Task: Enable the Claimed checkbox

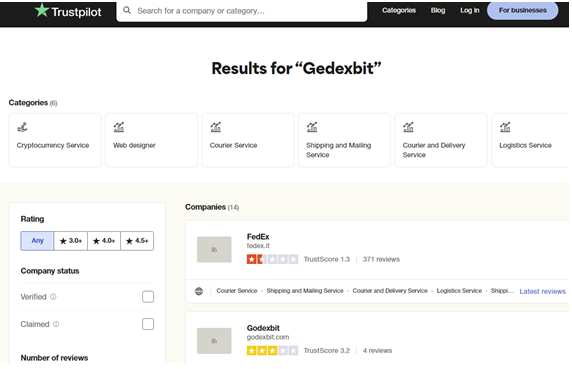Action: pyautogui.click(x=148, y=324)
